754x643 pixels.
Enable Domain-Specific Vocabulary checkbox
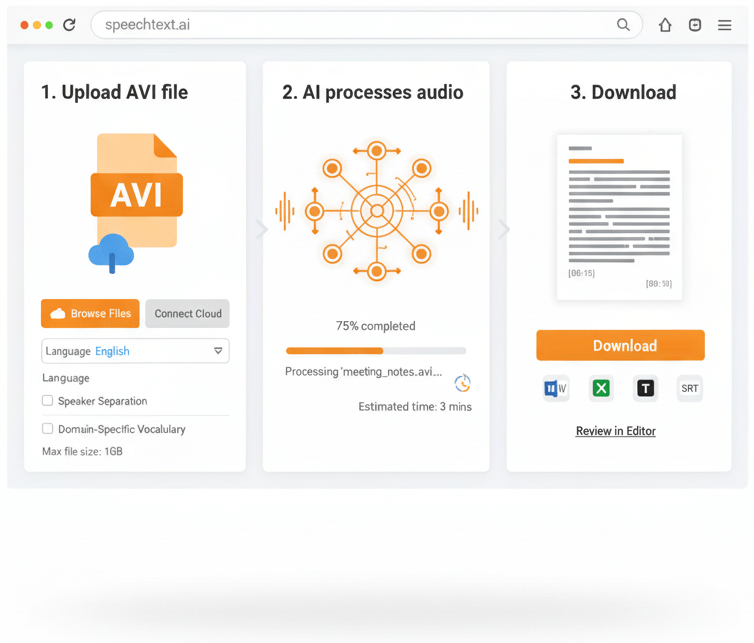click(47, 429)
